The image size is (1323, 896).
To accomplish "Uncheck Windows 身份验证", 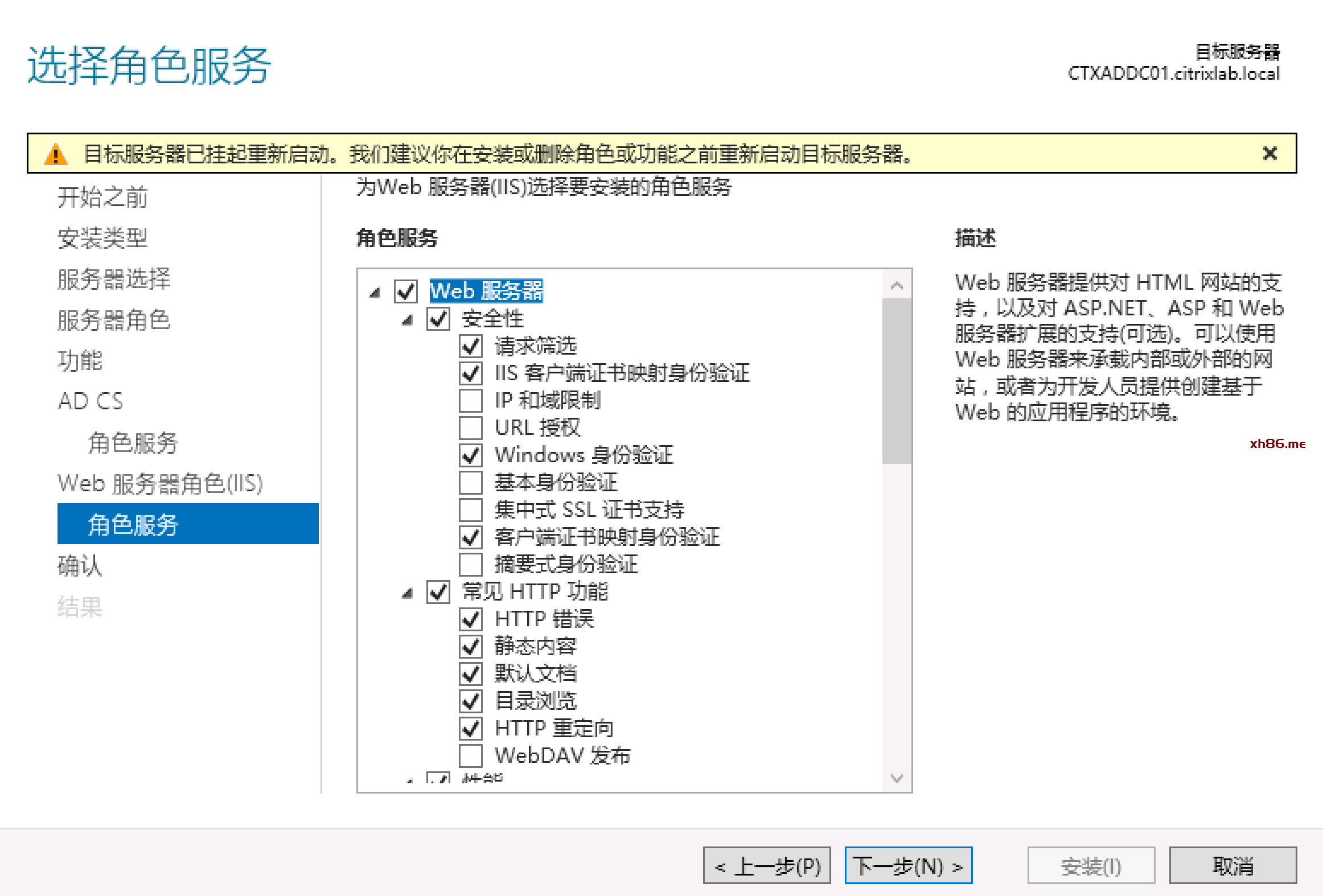I will point(471,455).
